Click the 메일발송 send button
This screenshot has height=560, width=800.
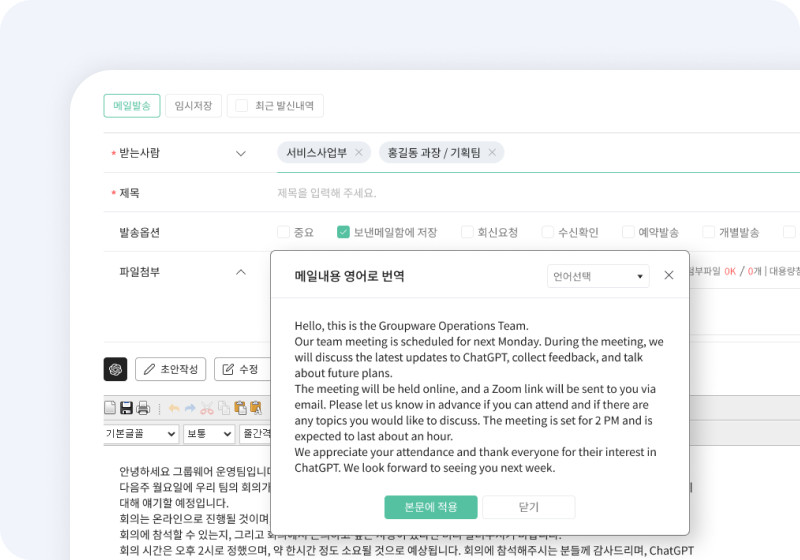tap(132, 106)
